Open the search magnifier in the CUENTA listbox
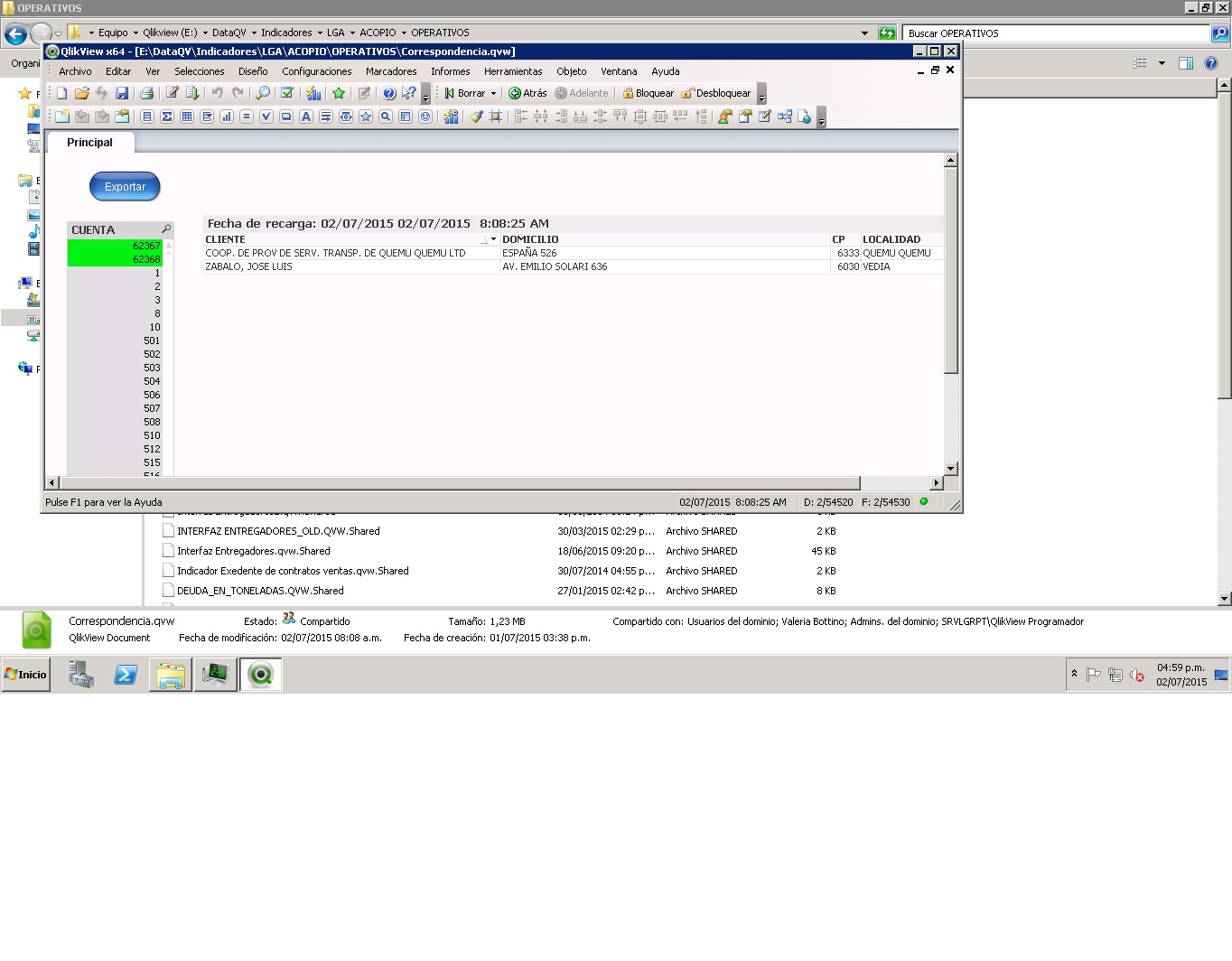The width and height of the screenshot is (1232, 961). (x=168, y=229)
